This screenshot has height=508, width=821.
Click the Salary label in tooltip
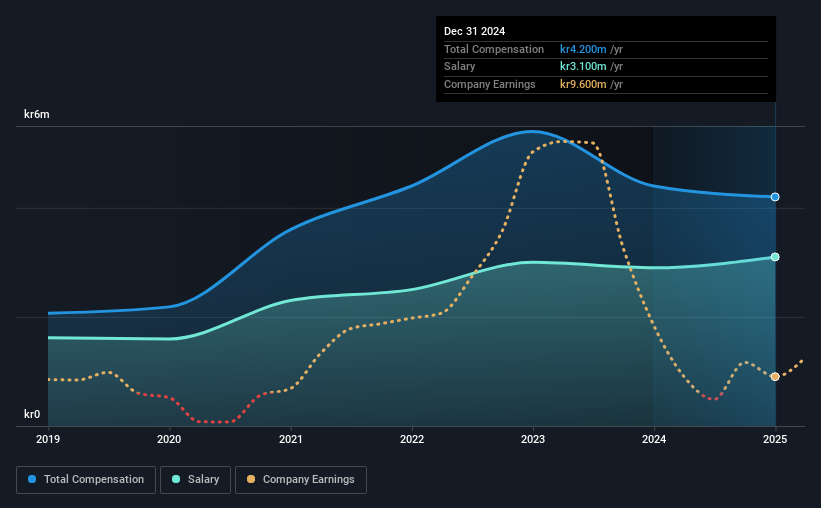(460, 67)
